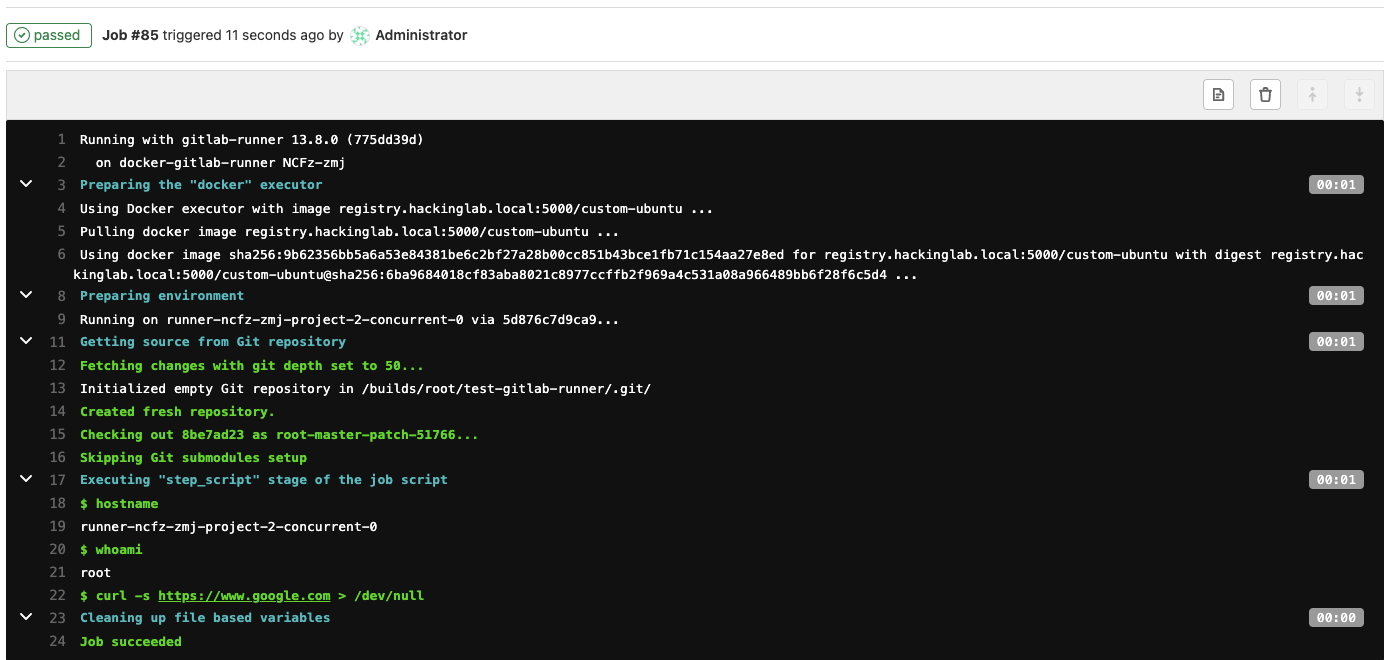Erase the job log with the trash icon
The width and height of the screenshot is (1387, 660).
(x=1264, y=94)
